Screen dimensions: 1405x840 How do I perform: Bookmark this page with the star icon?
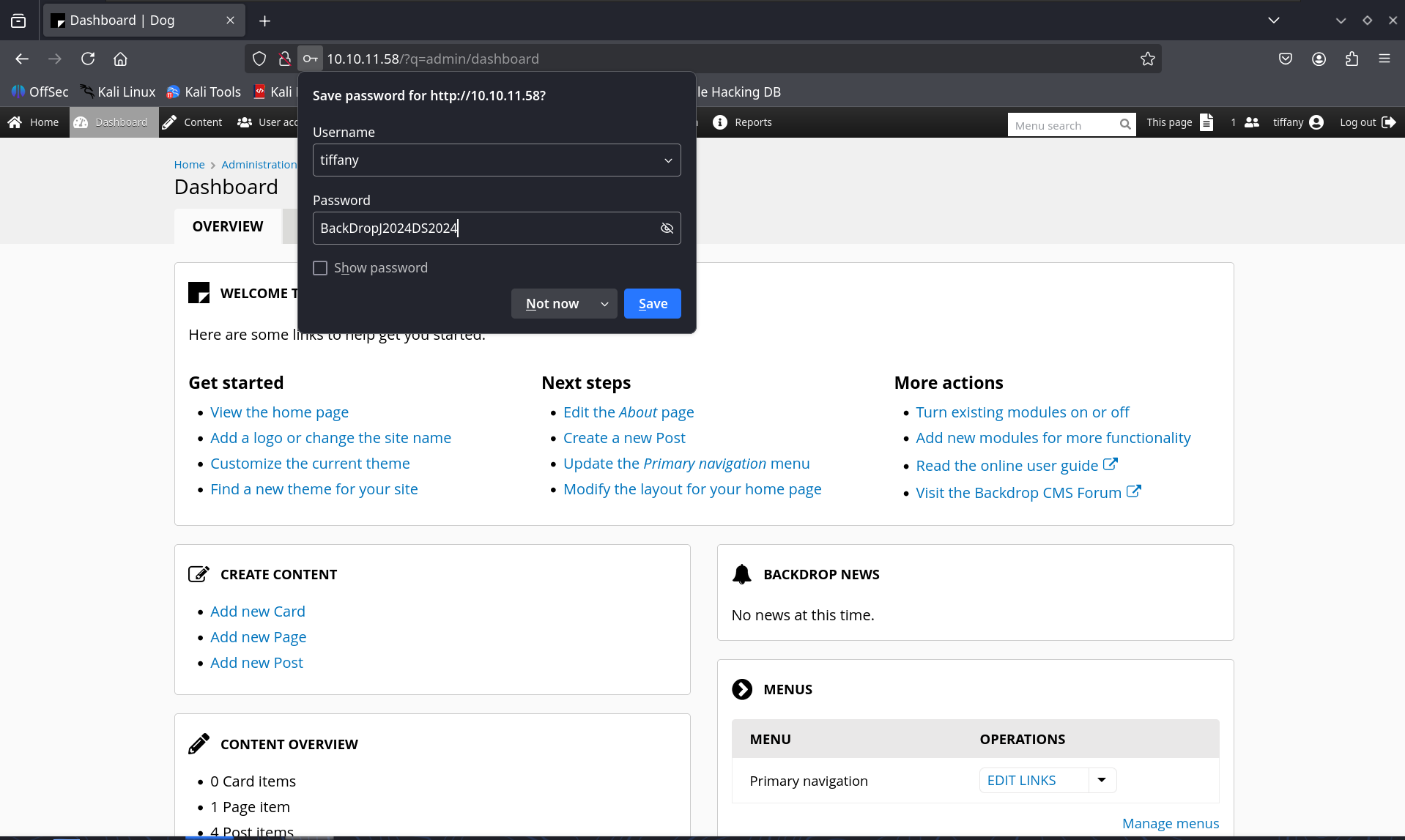pos(1147,59)
